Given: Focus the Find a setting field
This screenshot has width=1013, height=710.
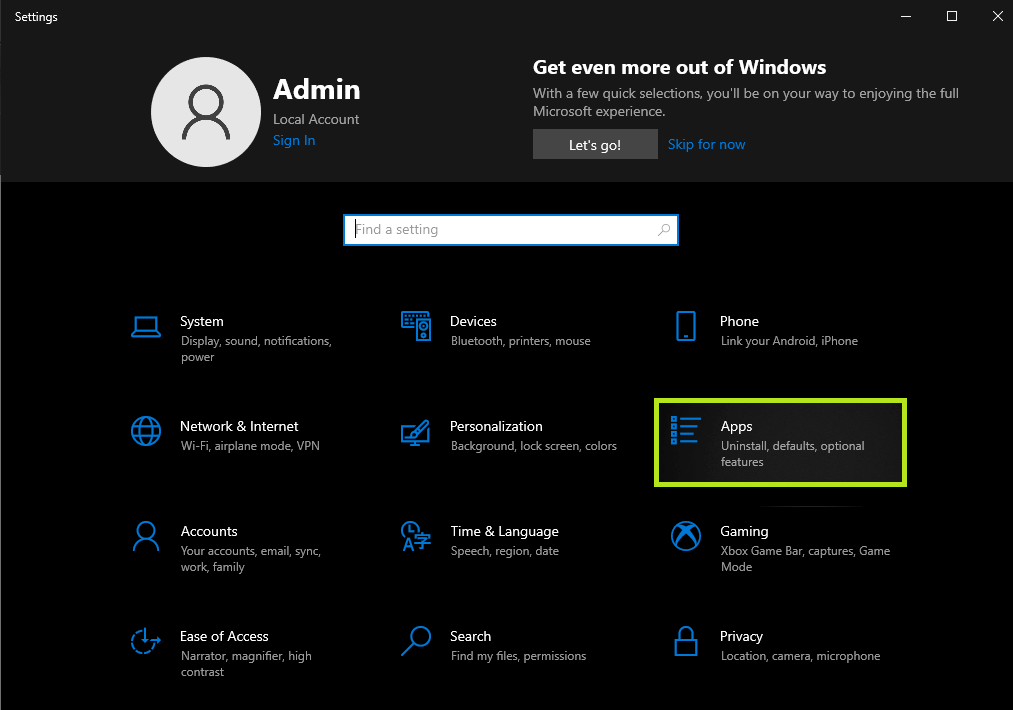Looking at the screenshot, I should tap(510, 230).
